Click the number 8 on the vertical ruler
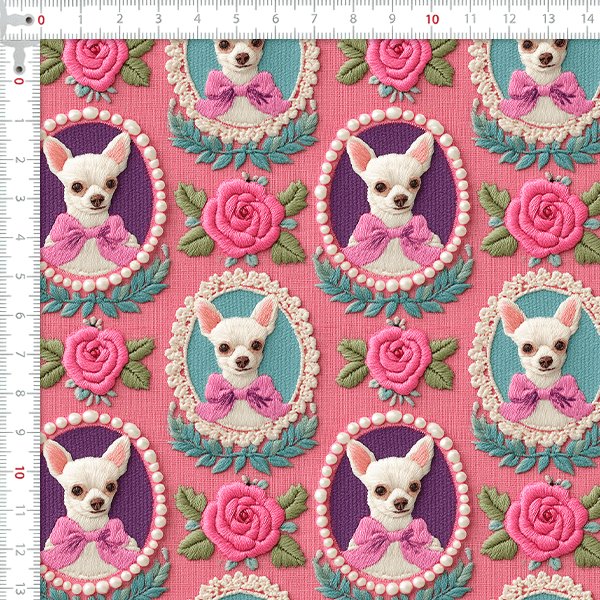The height and width of the screenshot is (600, 600). [19, 394]
